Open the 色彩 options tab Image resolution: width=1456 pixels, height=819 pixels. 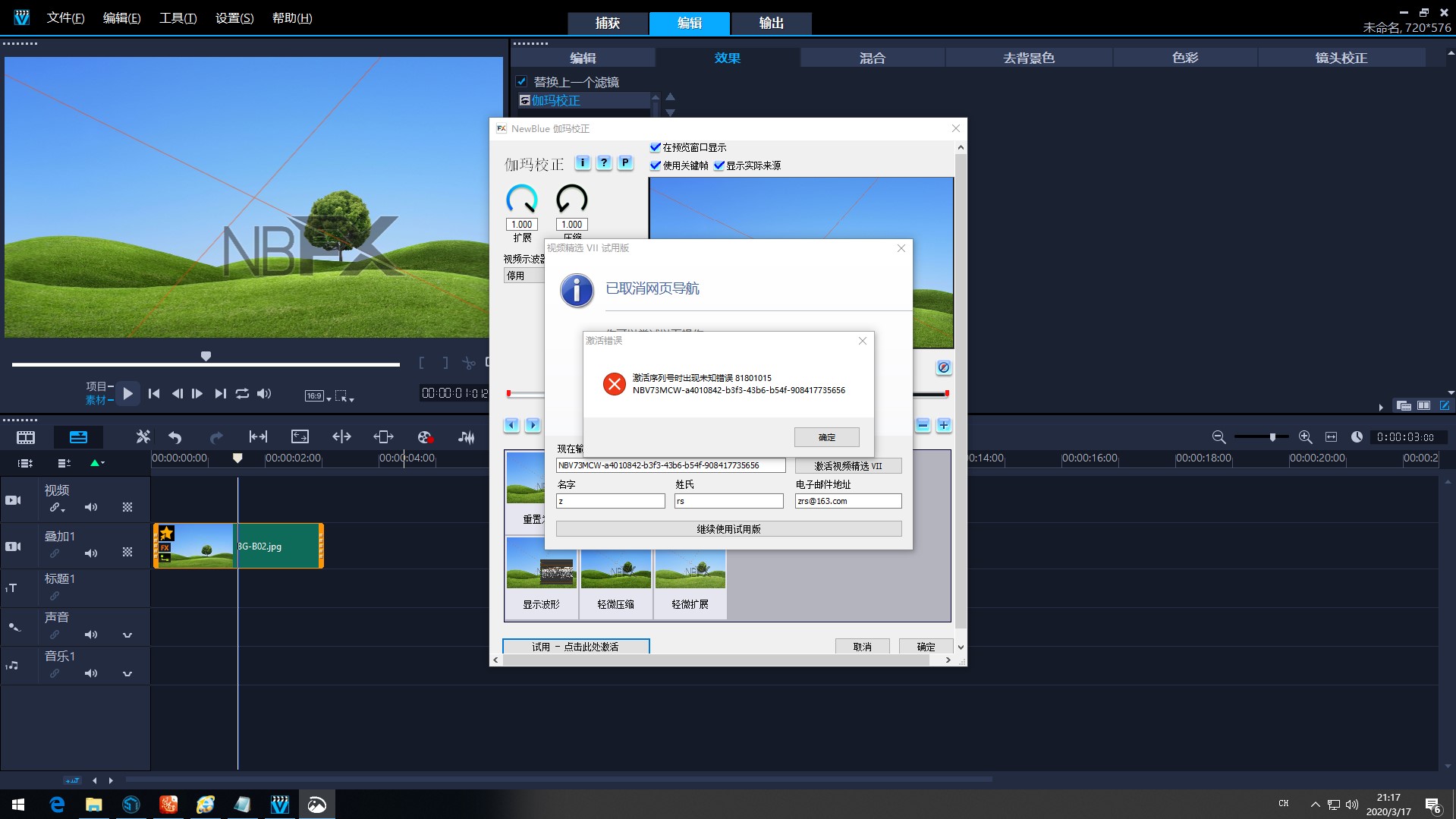click(x=1185, y=58)
